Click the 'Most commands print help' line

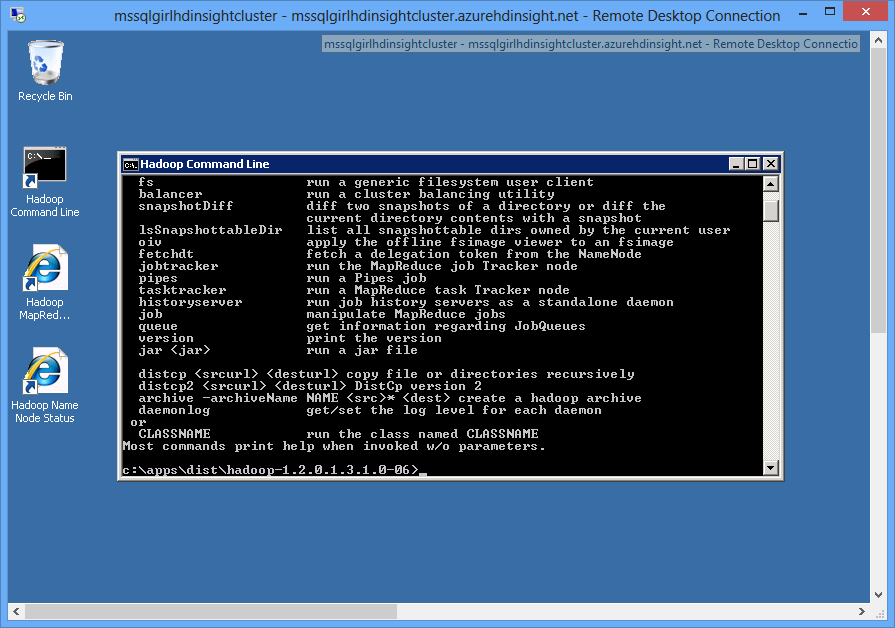click(x=334, y=446)
